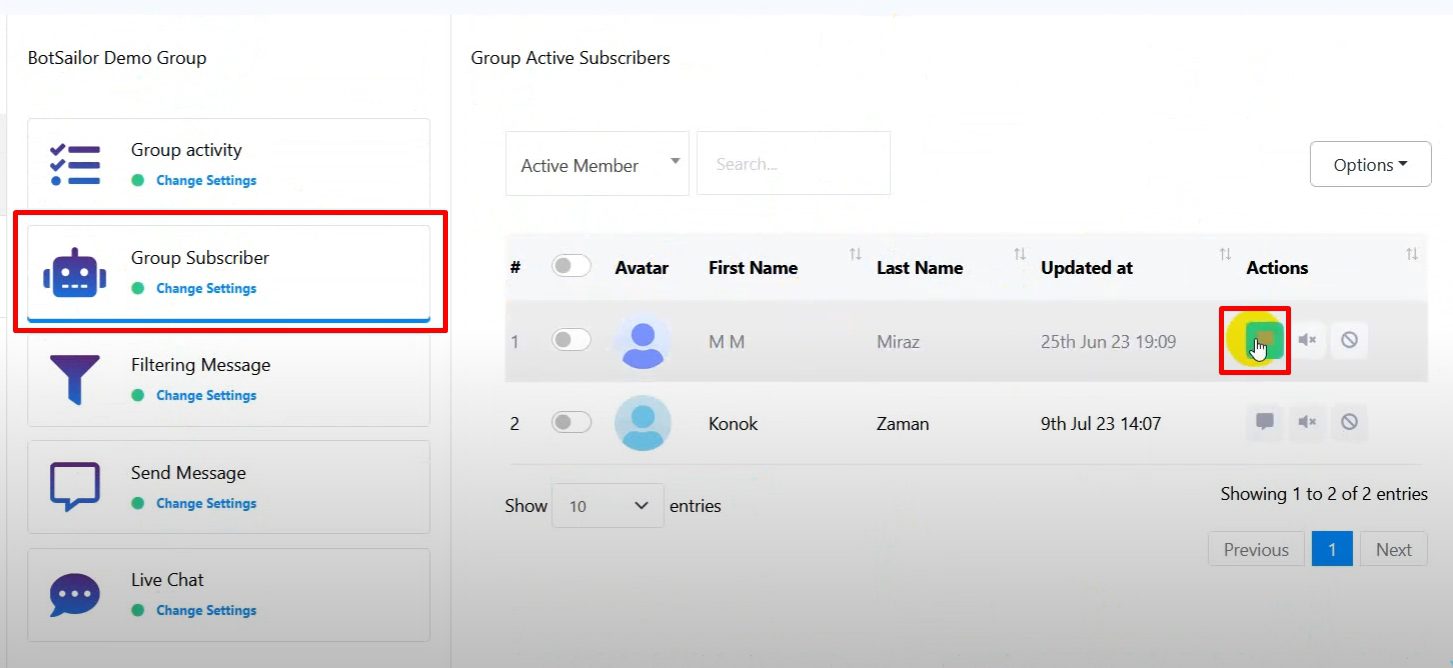Viewport: 1453px width, 668px height.
Task: Mute subscriber M M Miraz
Action: click(x=1307, y=341)
